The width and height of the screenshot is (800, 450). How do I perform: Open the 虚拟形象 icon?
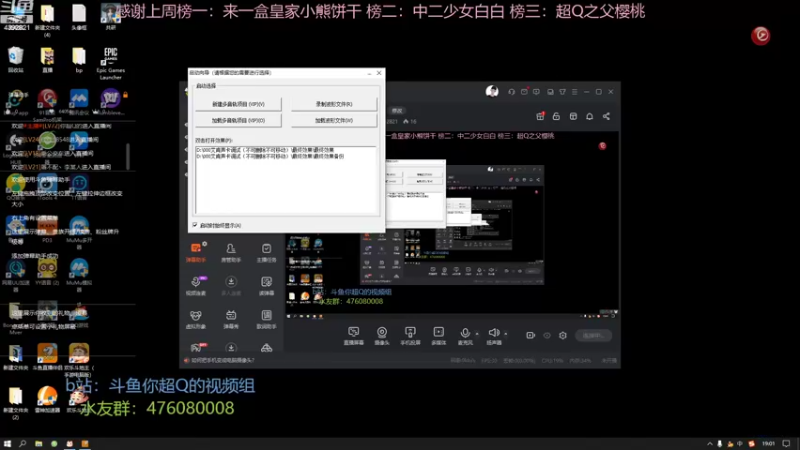pos(196,319)
